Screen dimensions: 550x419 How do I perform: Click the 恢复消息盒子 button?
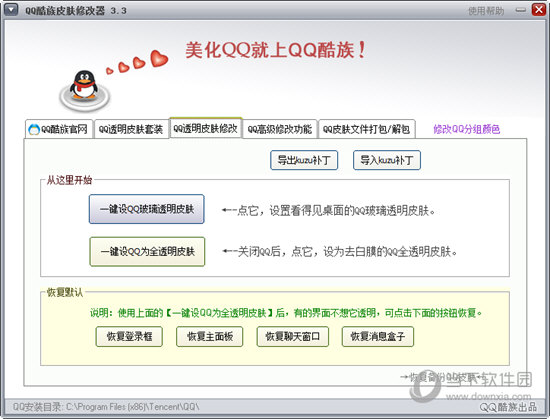coord(378,337)
